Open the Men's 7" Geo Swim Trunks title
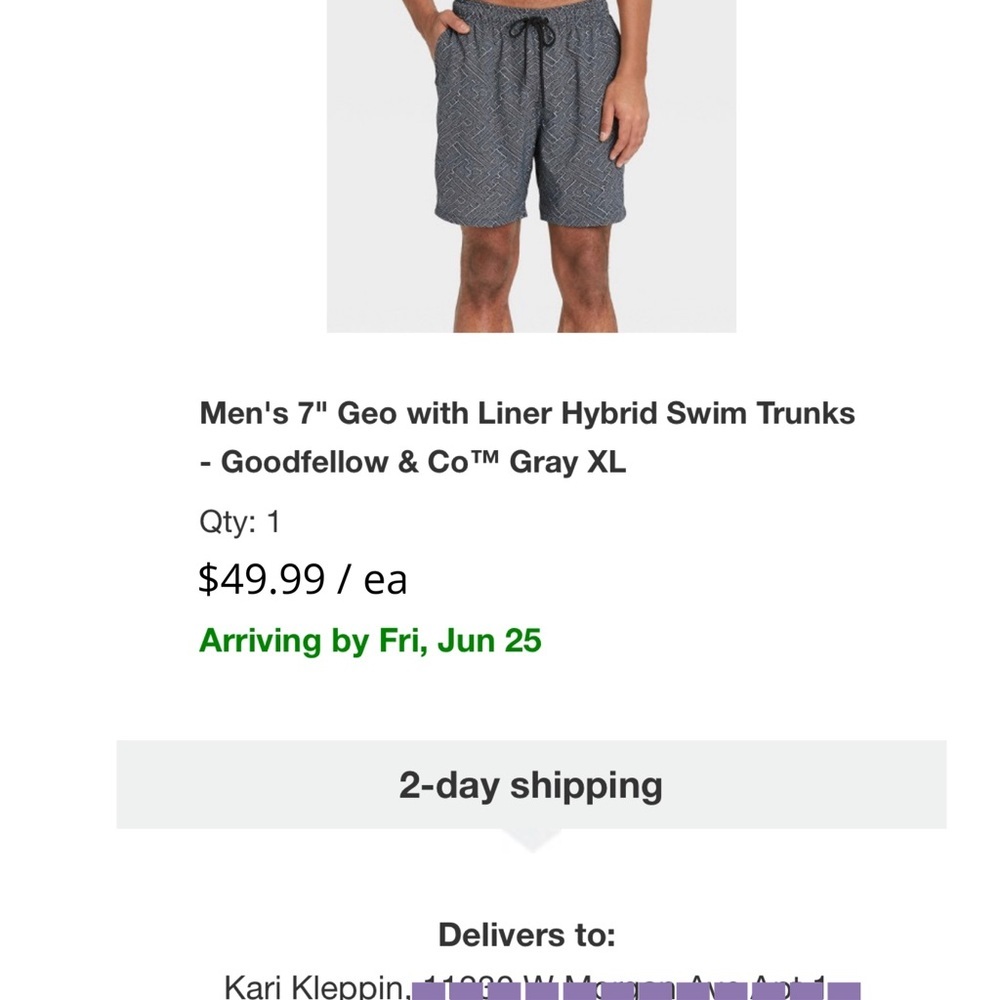This screenshot has height=1000, width=1000. (527, 413)
